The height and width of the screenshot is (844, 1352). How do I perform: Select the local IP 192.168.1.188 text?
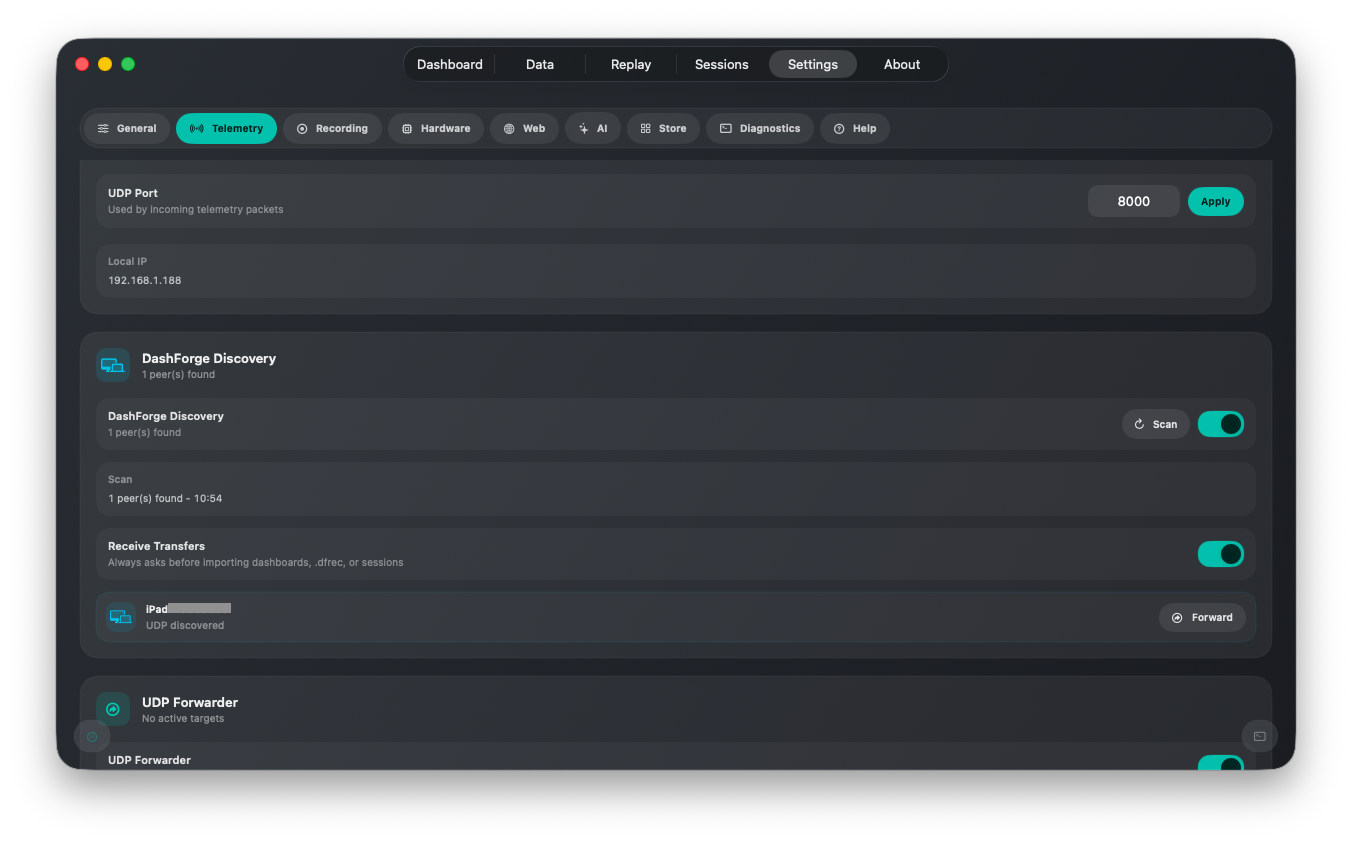(145, 280)
